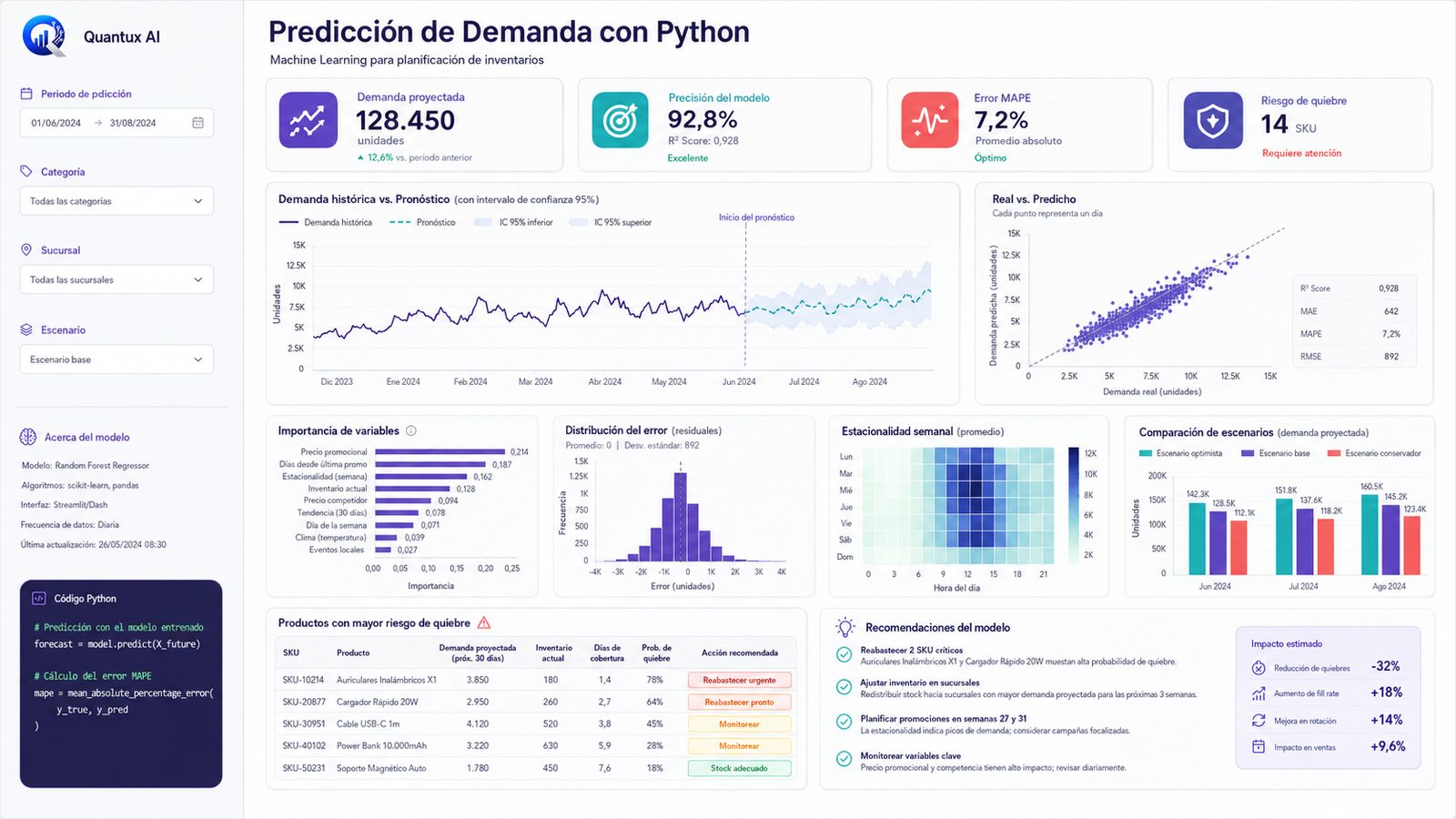
Task: Toggle Demanda histórica legend entry
Action: [326, 222]
